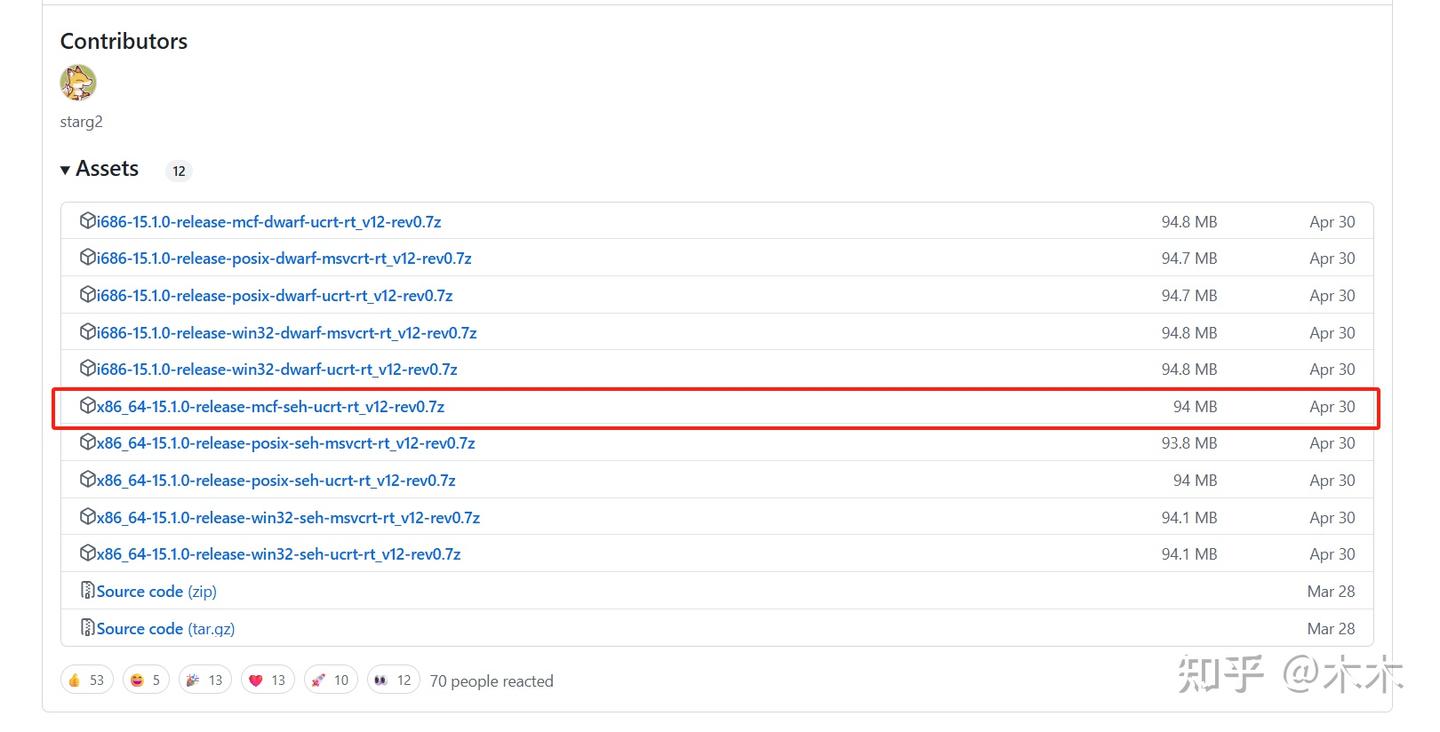
Task: Click package icon for x86_64 win32-seh-ucrt asset
Action: click(88, 554)
